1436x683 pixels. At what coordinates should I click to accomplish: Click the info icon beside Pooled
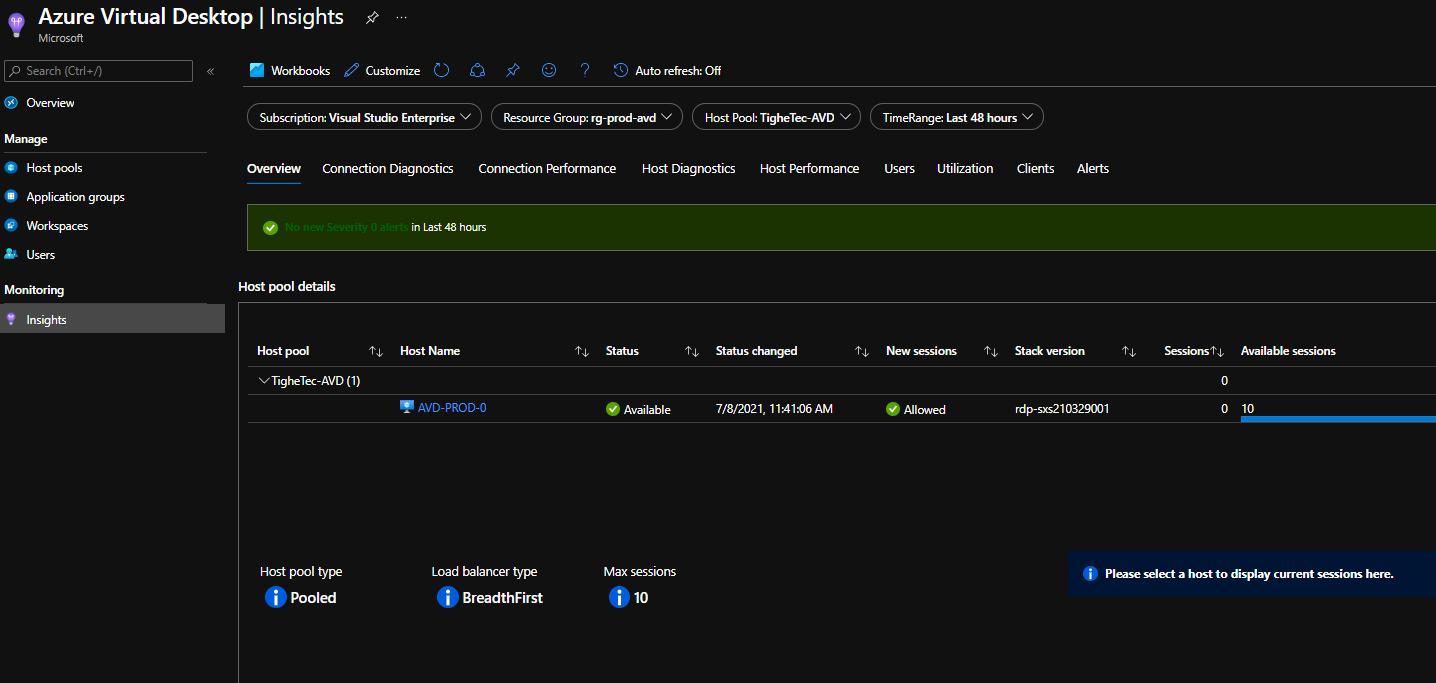[276, 597]
